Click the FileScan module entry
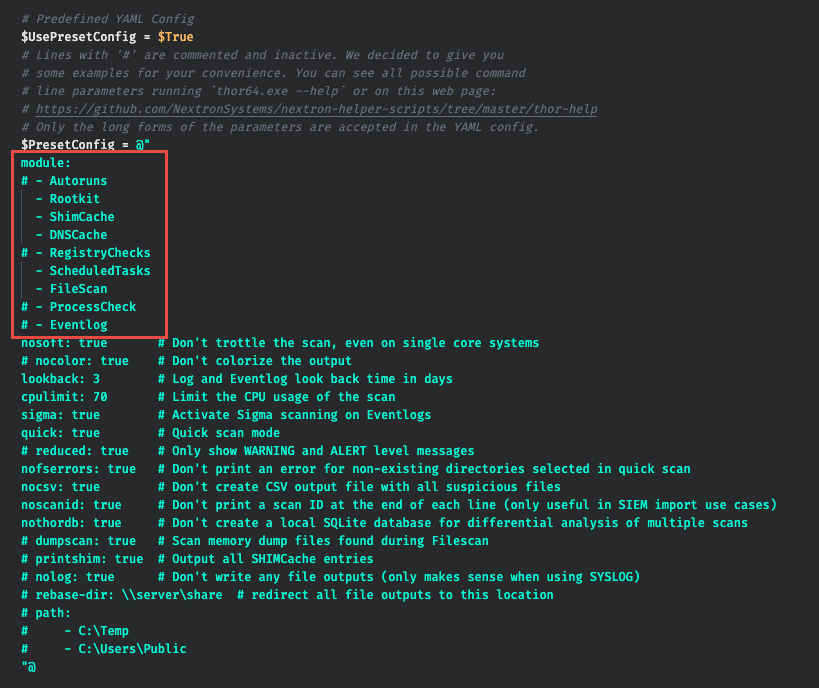Image resolution: width=819 pixels, height=688 pixels. pos(78,288)
